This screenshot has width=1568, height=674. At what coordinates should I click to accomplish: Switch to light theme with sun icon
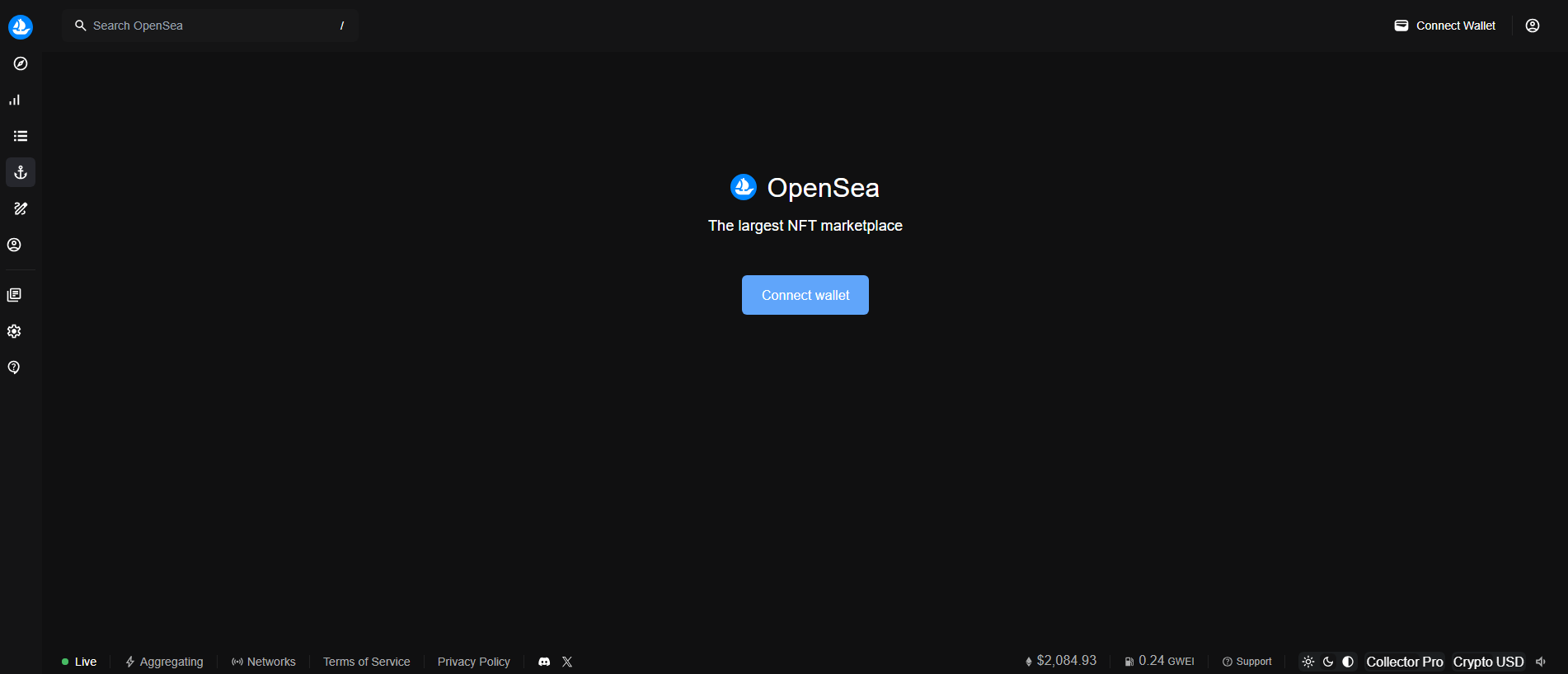click(1308, 662)
